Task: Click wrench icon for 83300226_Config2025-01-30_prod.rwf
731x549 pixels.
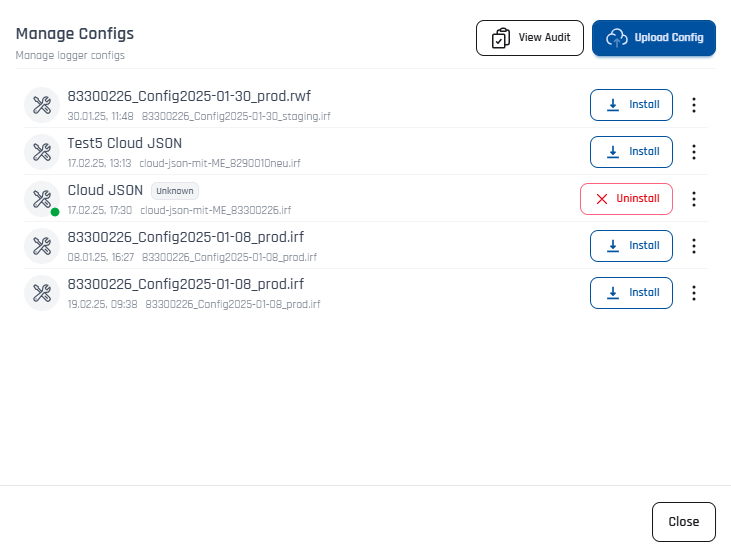Action: (42, 105)
